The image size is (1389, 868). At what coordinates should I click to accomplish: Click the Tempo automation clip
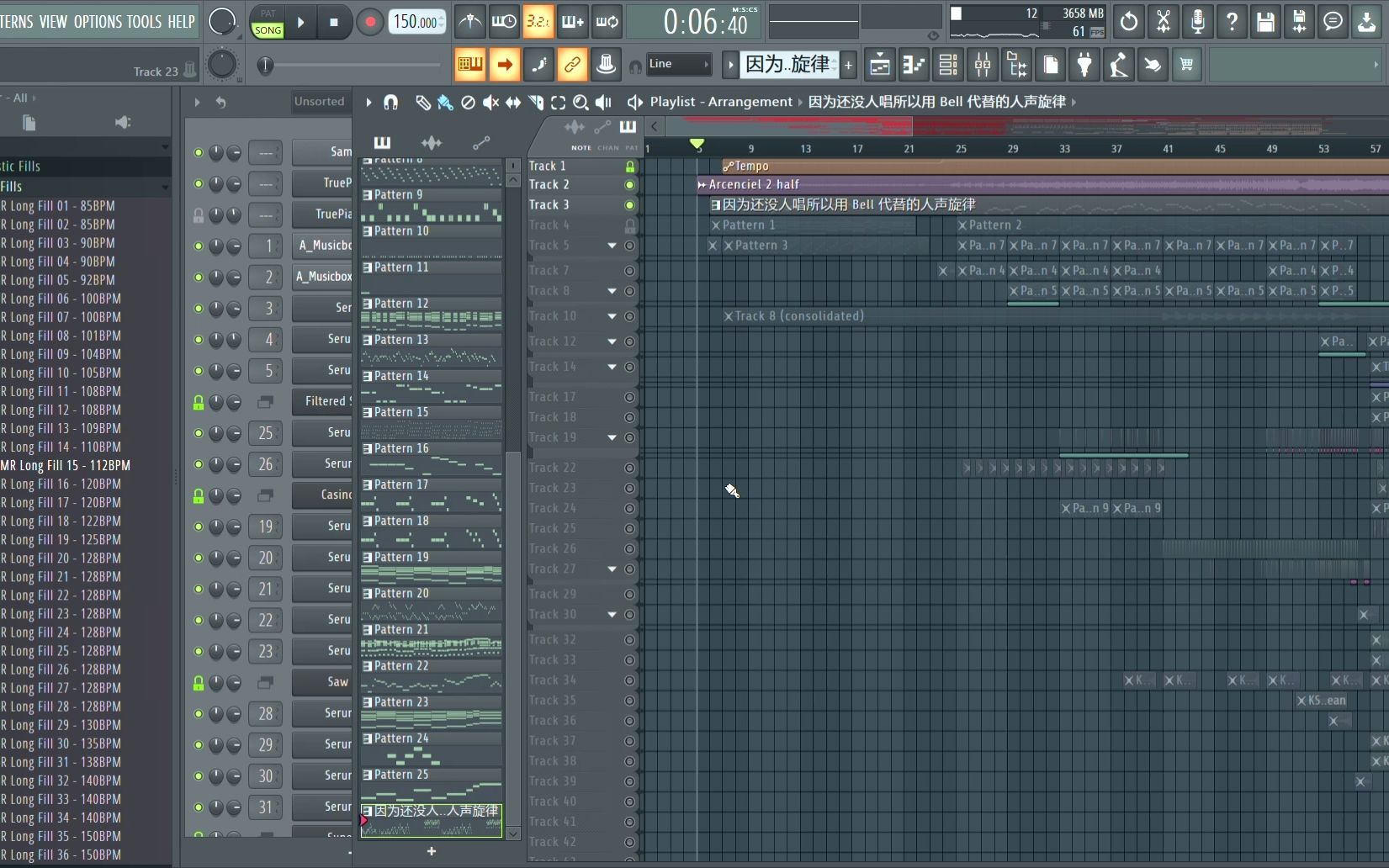1055,167
